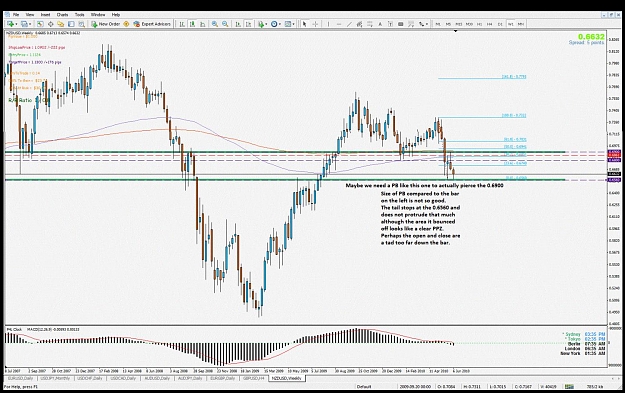Image resolution: width=625 pixels, height=393 pixels.
Task: Open the File menu
Action: [x=16, y=15]
